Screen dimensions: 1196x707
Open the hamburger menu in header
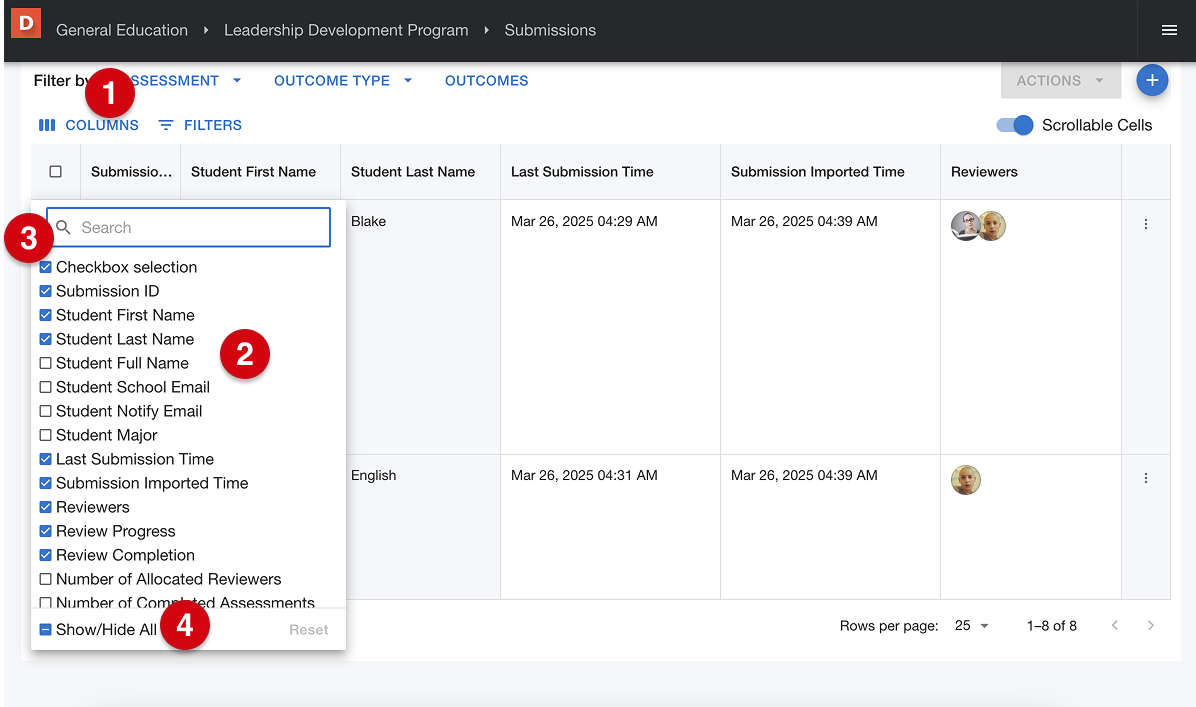[x=1169, y=30]
